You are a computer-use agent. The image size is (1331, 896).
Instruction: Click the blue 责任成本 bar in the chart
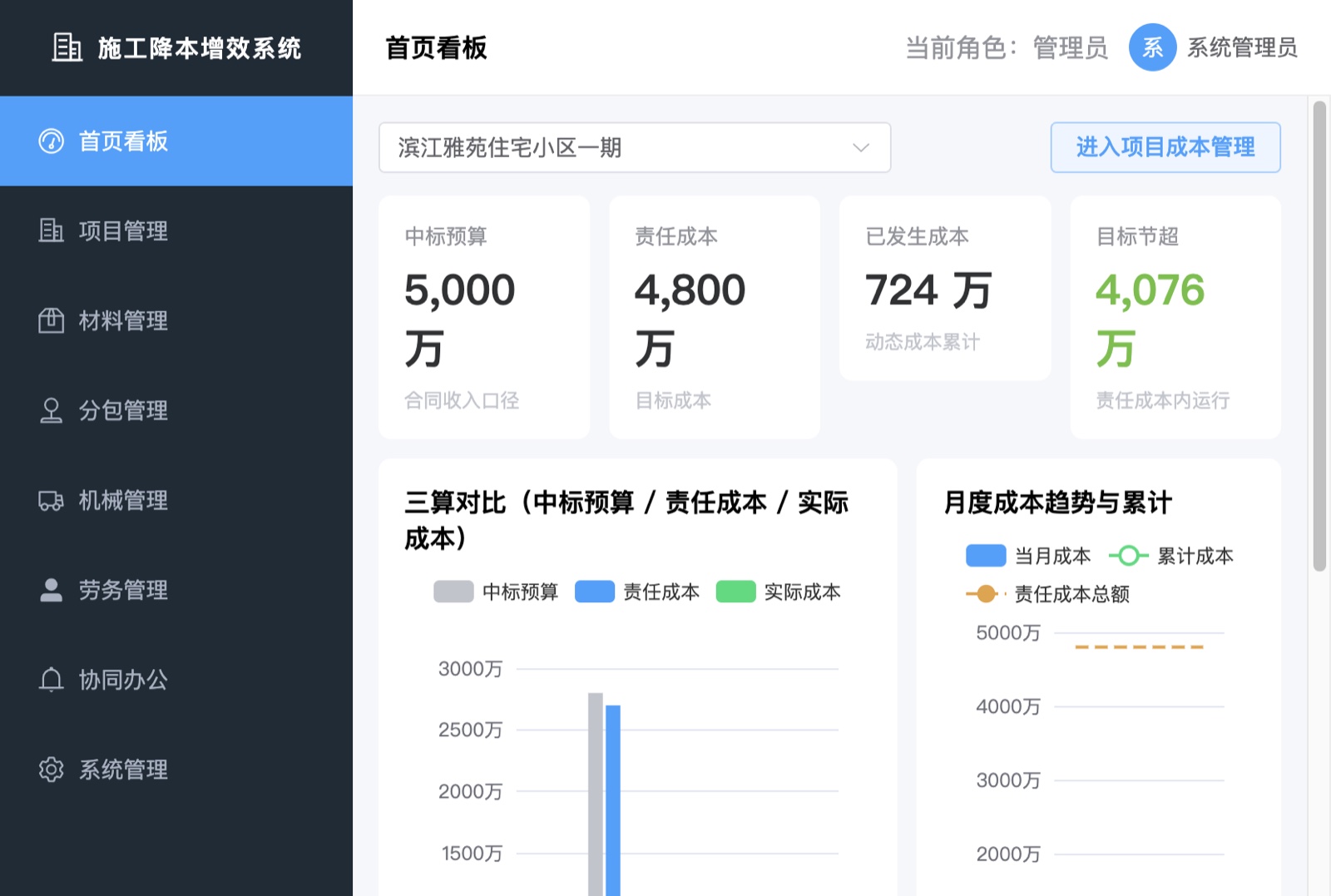pos(613,800)
